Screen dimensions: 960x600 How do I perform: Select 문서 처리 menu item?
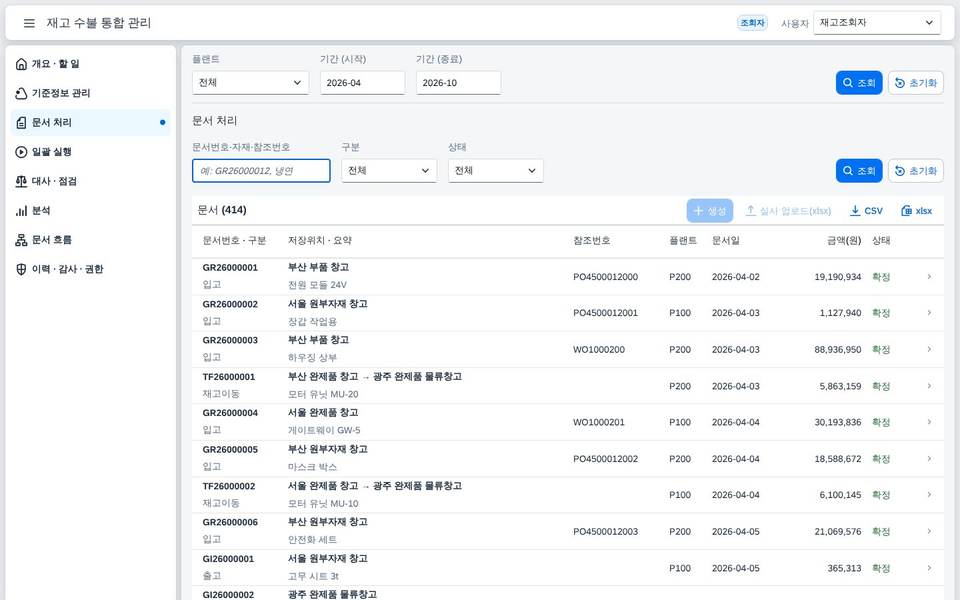click(x=91, y=122)
